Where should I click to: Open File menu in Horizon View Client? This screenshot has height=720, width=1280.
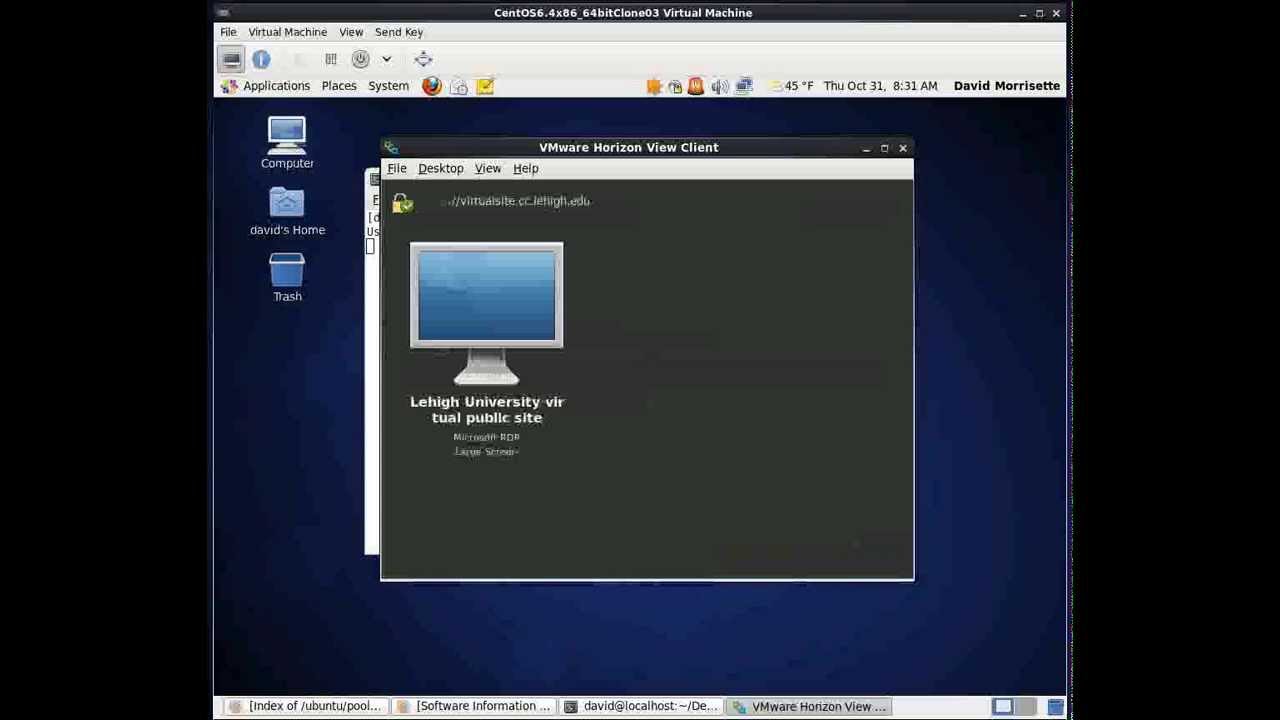click(x=397, y=168)
